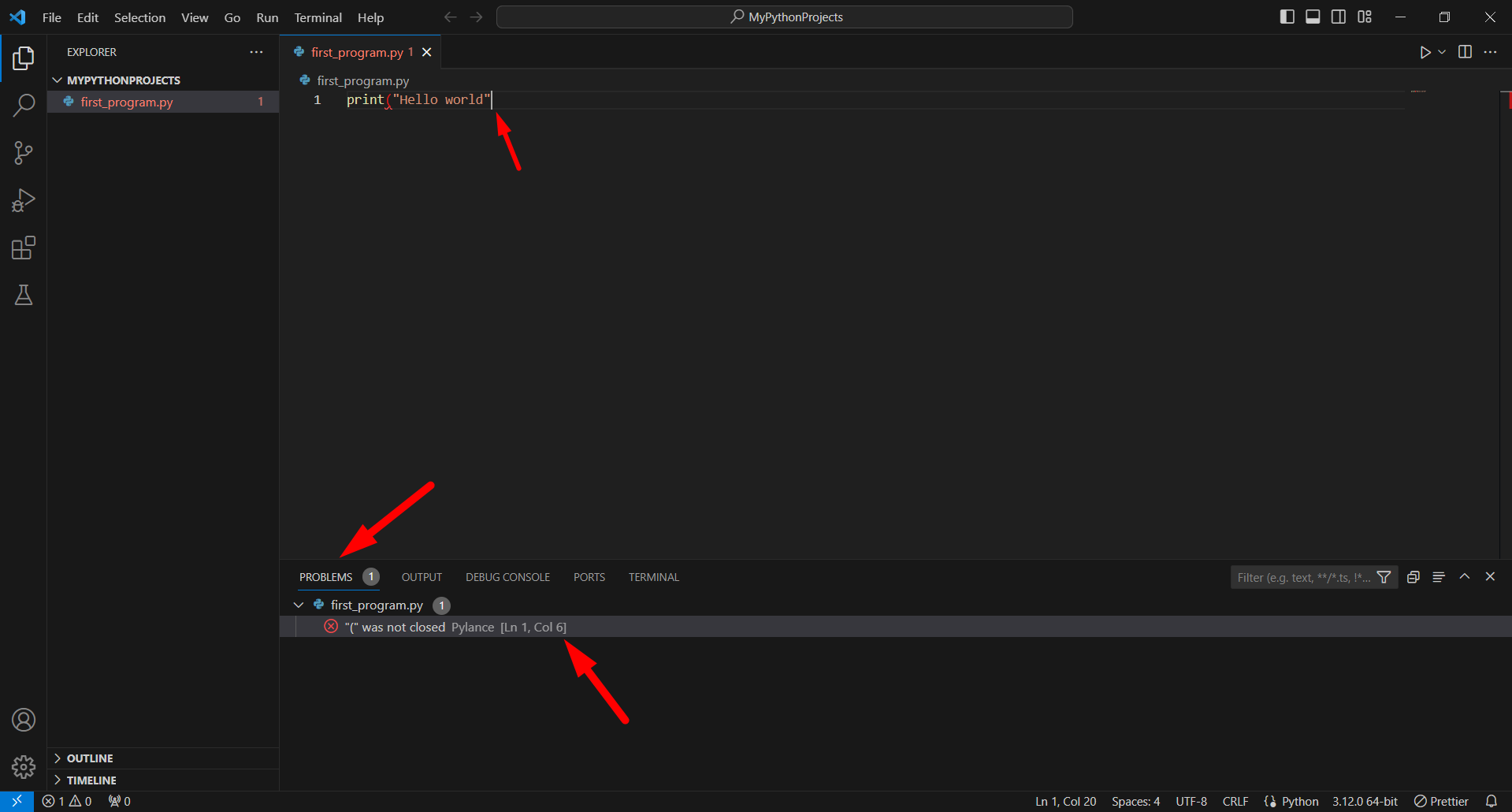
Task: Toggle the primary sidebar visibility
Action: (x=1286, y=16)
